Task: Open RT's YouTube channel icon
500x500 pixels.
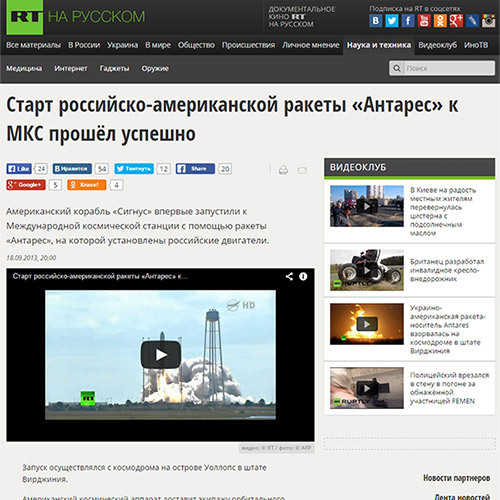Action: pyautogui.click(x=424, y=21)
